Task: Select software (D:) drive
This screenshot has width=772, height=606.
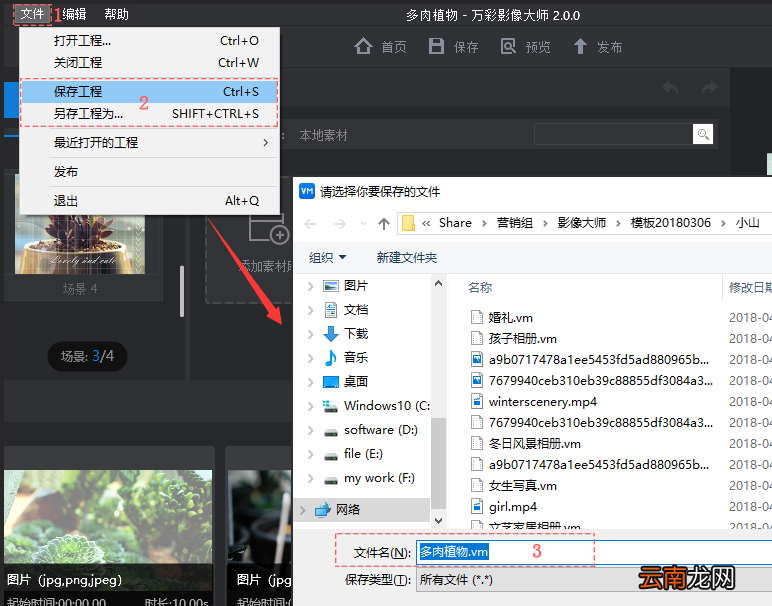Action: click(381, 430)
